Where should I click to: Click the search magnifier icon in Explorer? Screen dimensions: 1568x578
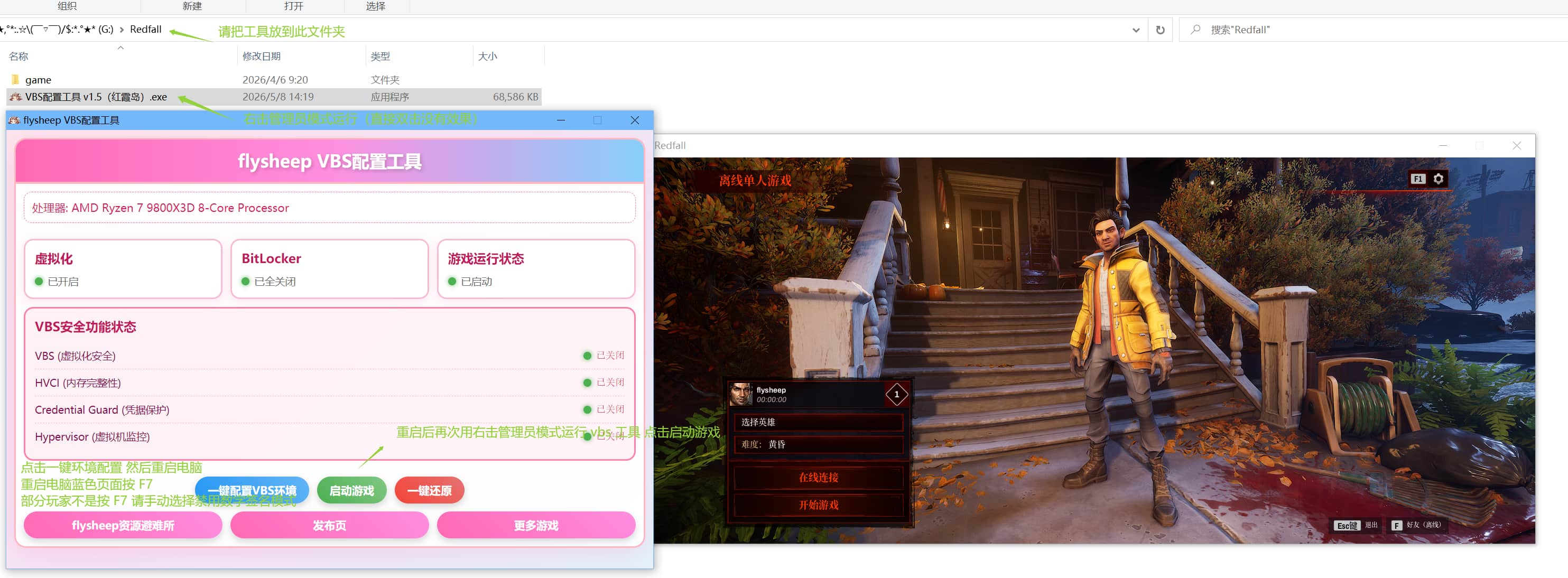point(1195,29)
